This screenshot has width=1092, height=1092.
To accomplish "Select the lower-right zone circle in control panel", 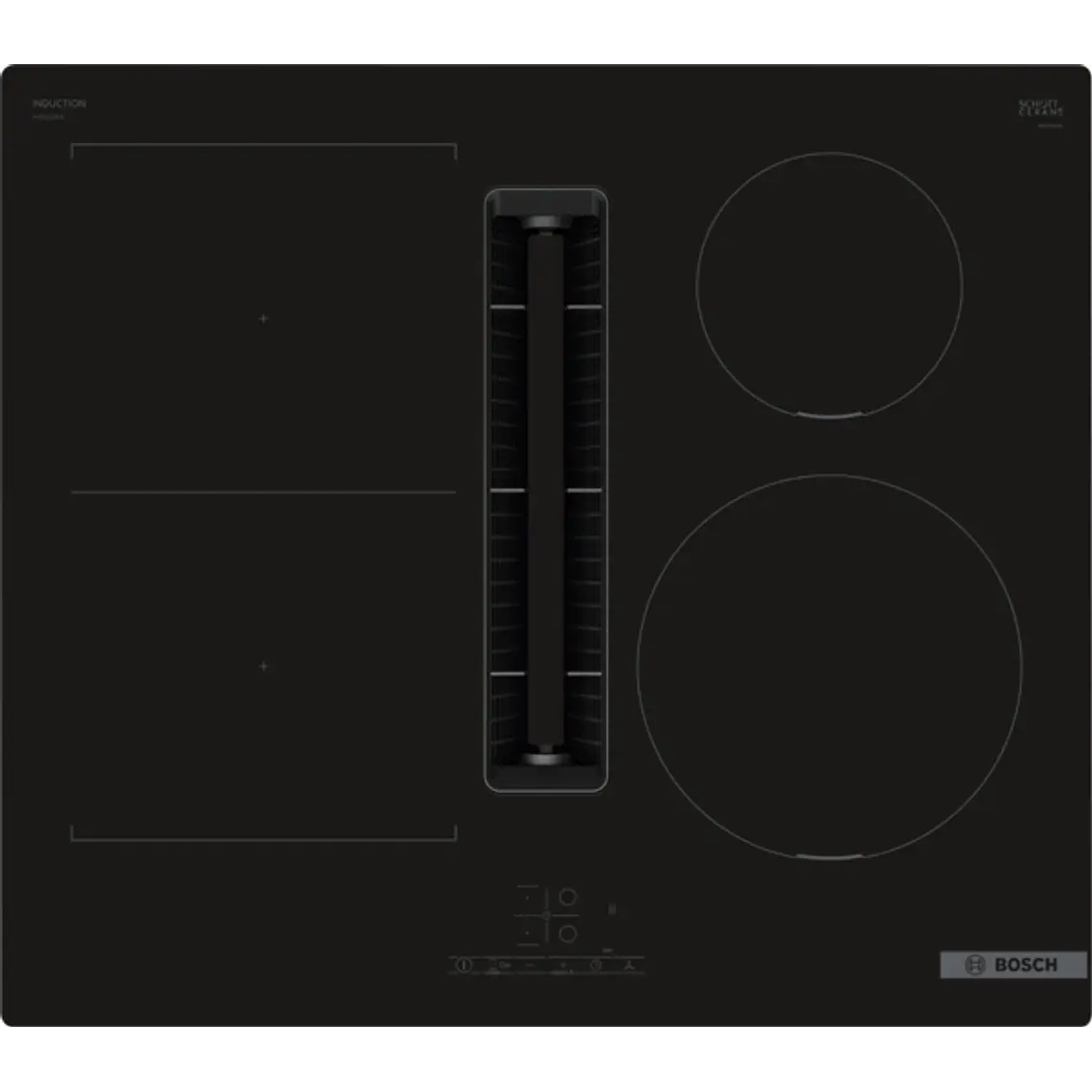I will click(x=568, y=933).
